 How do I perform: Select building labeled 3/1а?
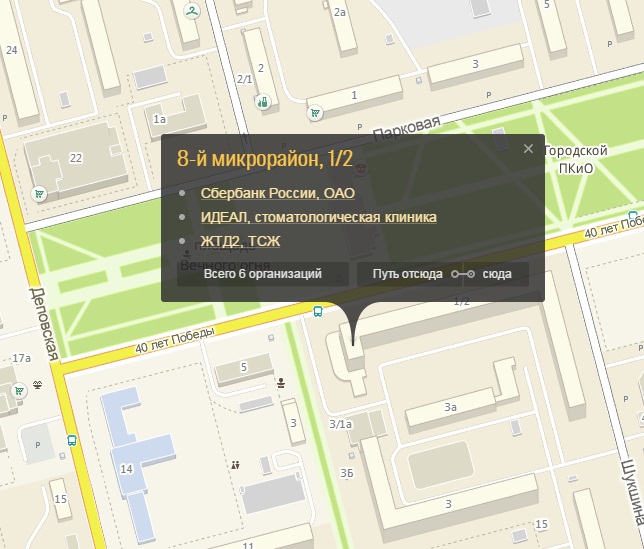tap(340, 424)
